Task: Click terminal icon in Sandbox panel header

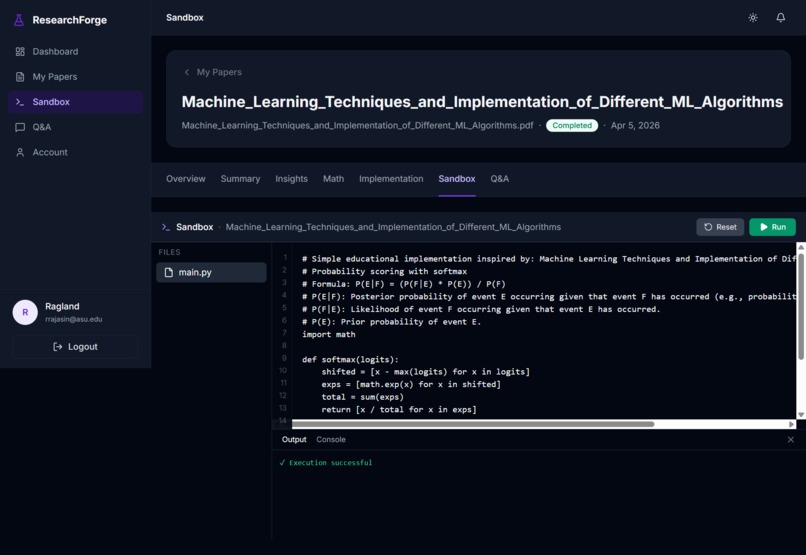Action: [166, 227]
